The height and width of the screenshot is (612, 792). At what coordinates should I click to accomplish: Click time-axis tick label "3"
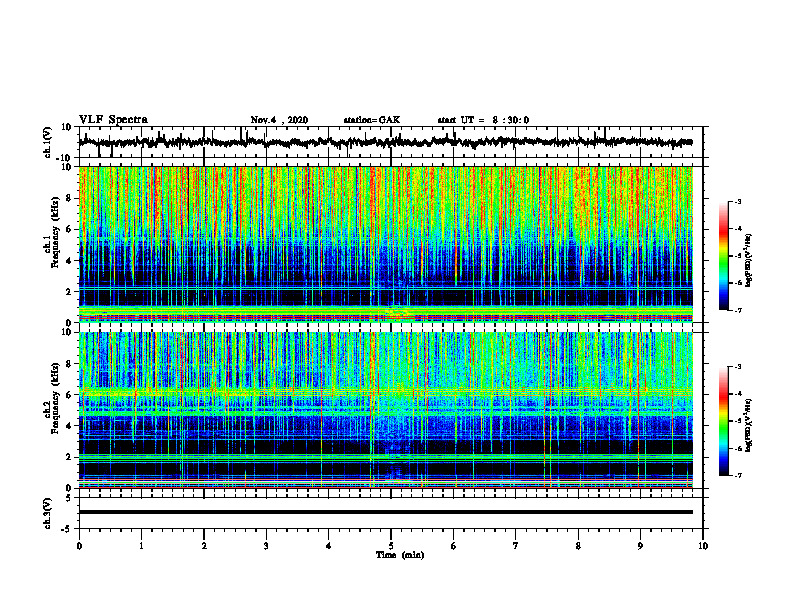pyautogui.click(x=266, y=546)
